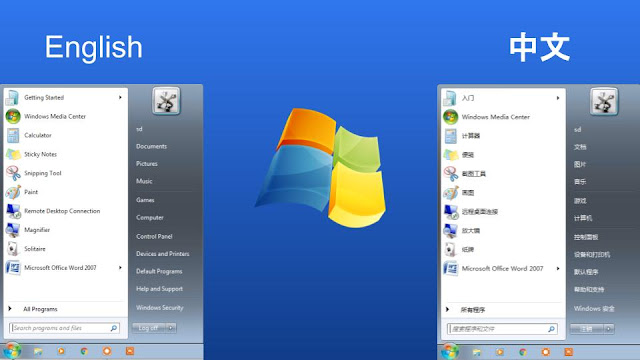Open Getting Started icon in English menu
This screenshot has width=640, height=360.
[12, 98]
